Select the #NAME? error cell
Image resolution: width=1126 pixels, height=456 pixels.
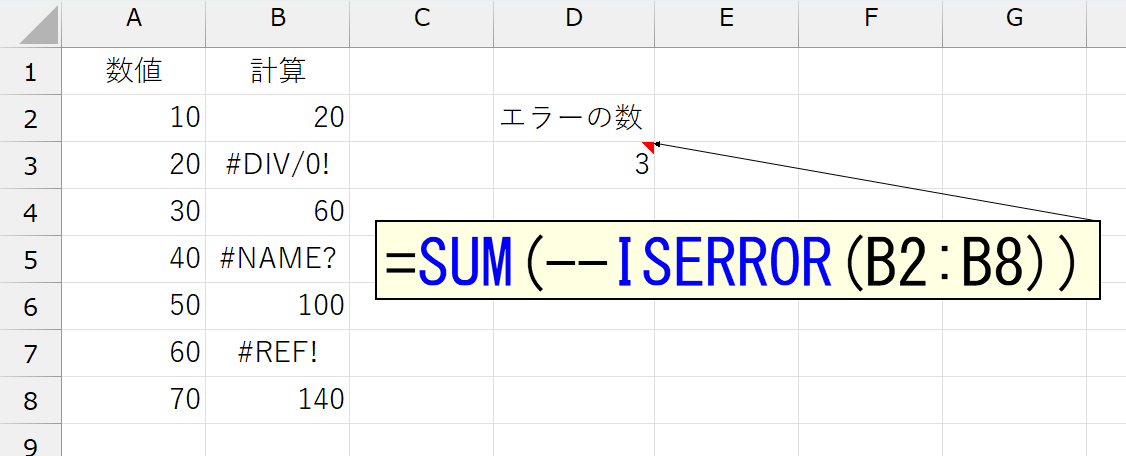coord(278,259)
